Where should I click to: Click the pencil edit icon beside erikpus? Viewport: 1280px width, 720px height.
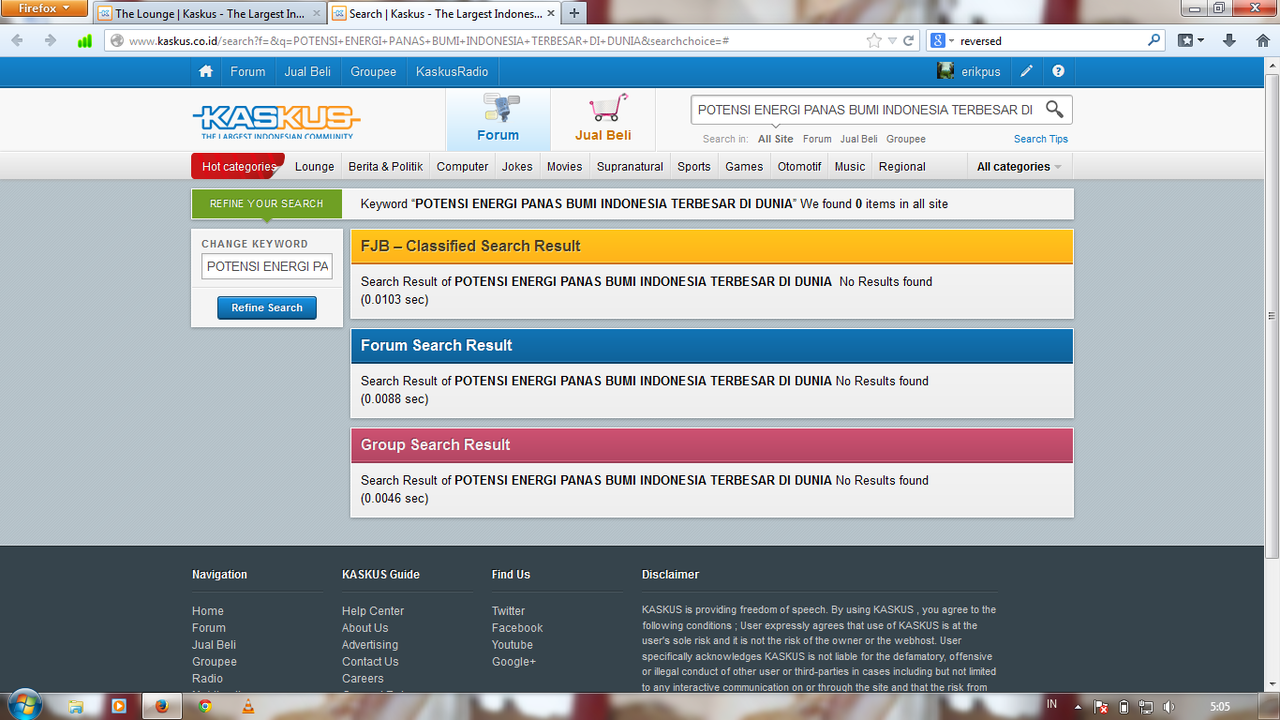(1026, 71)
